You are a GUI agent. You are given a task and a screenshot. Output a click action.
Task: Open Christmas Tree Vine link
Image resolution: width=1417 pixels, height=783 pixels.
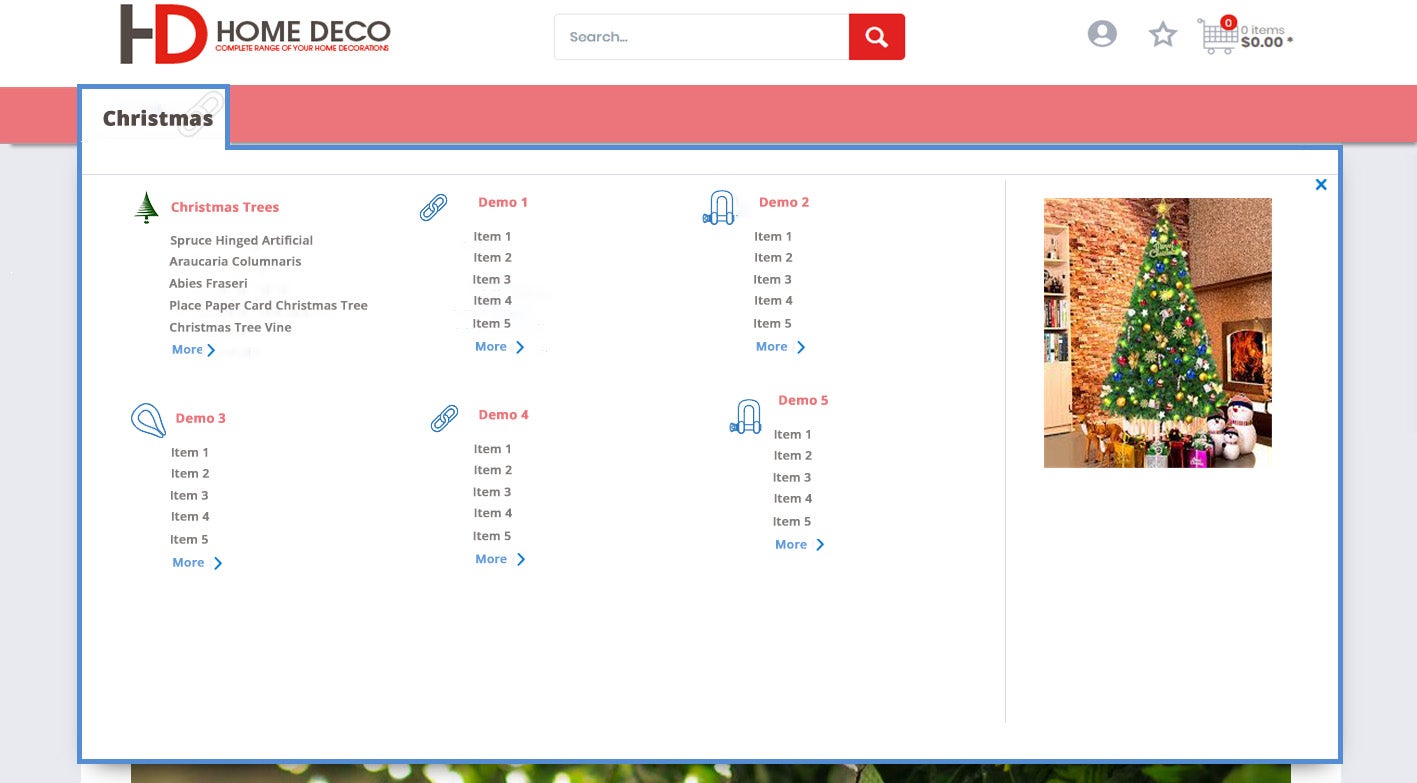point(230,327)
